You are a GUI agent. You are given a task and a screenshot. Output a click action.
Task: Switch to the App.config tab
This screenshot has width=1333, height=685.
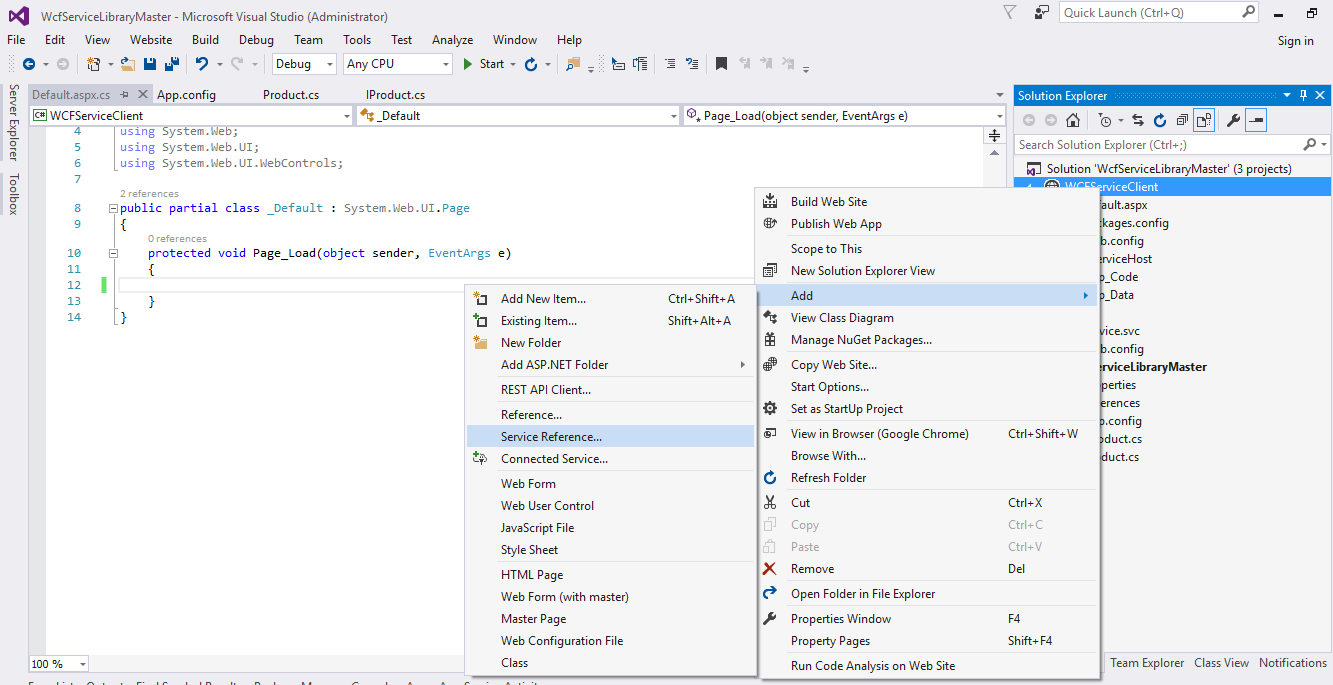click(186, 95)
